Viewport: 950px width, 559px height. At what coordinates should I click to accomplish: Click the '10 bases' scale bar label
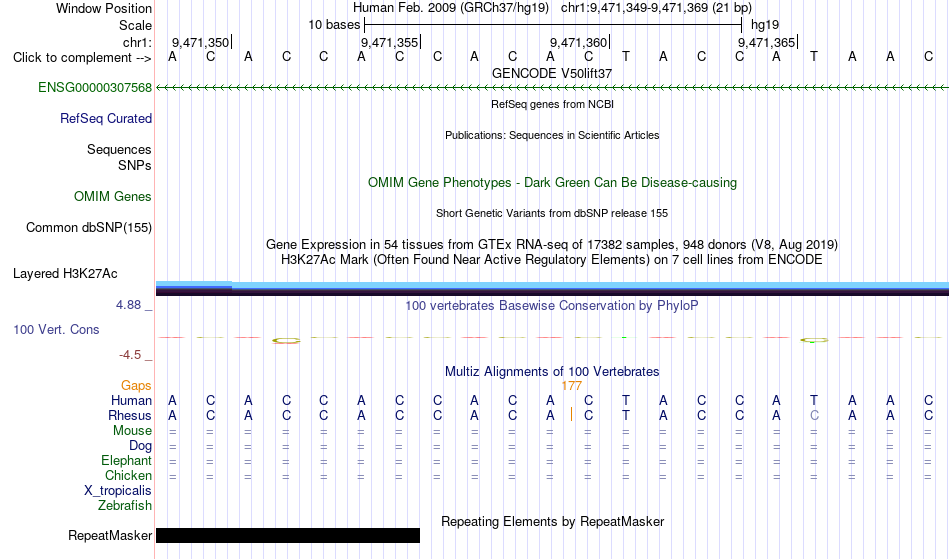click(x=334, y=25)
